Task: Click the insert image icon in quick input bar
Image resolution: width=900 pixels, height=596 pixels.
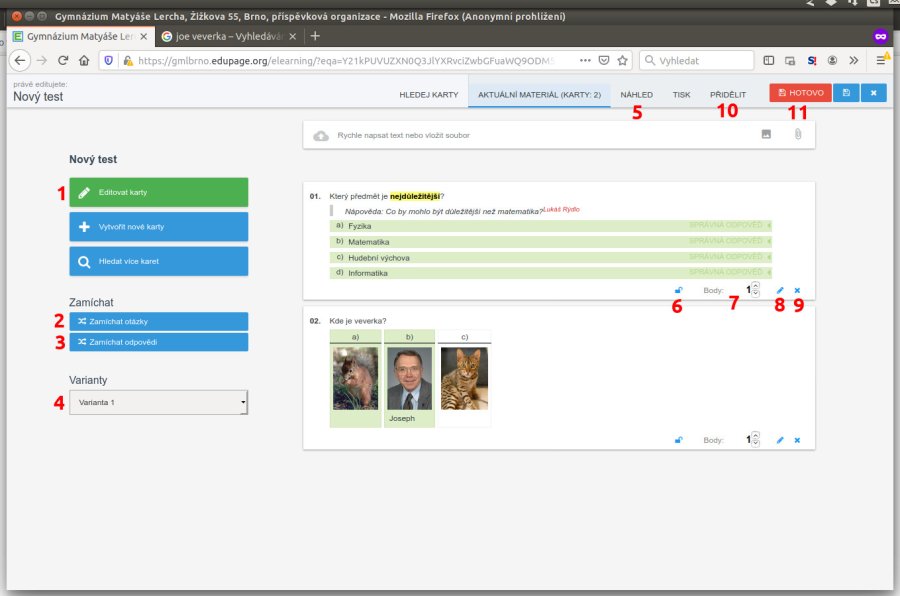Action: click(x=767, y=134)
